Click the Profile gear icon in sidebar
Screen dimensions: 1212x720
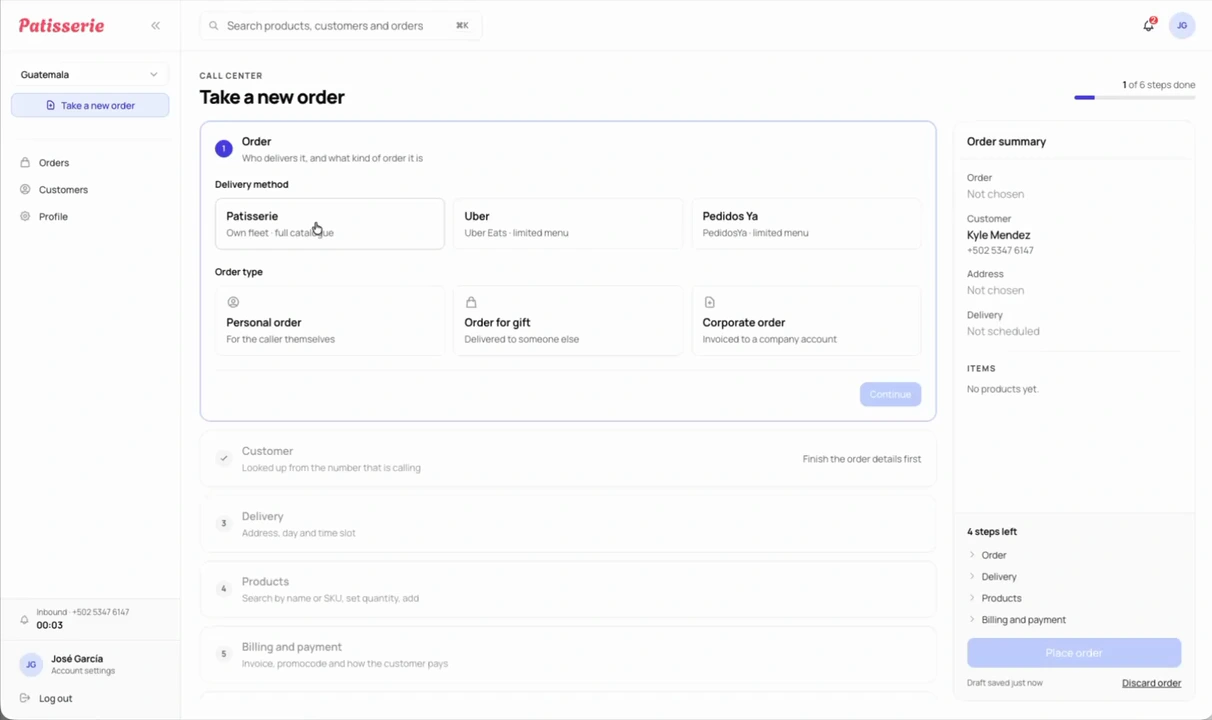25,216
